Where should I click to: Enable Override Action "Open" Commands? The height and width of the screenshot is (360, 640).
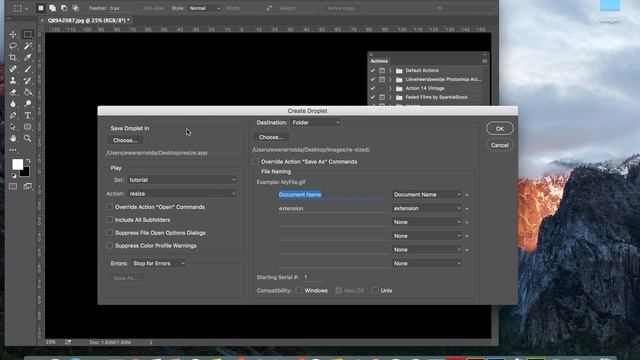click(109, 207)
